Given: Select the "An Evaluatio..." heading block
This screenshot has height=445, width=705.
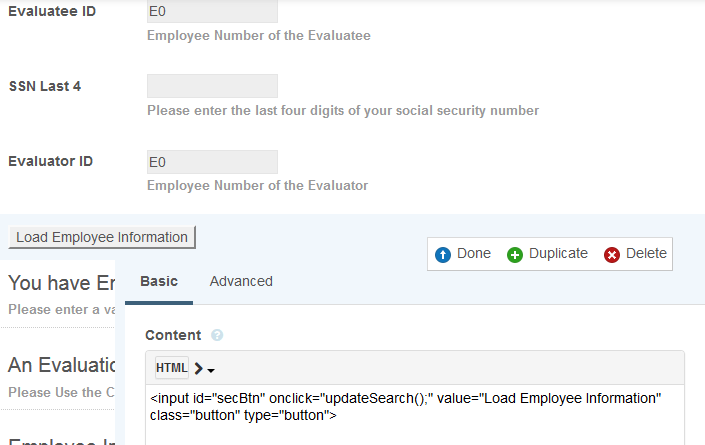Looking at the screenshot, I should tap(62, 365).
